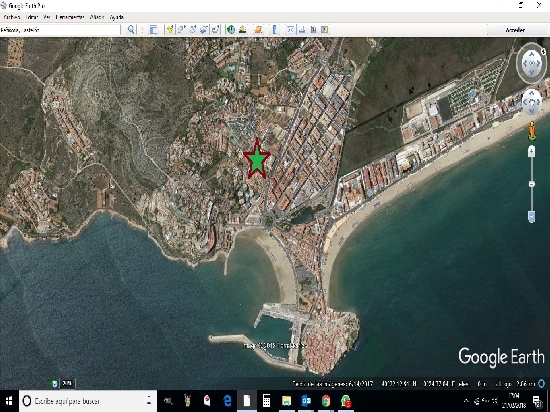
Task: Click the move-up arrow on the pan joystick
Action: tap(531, 94)
